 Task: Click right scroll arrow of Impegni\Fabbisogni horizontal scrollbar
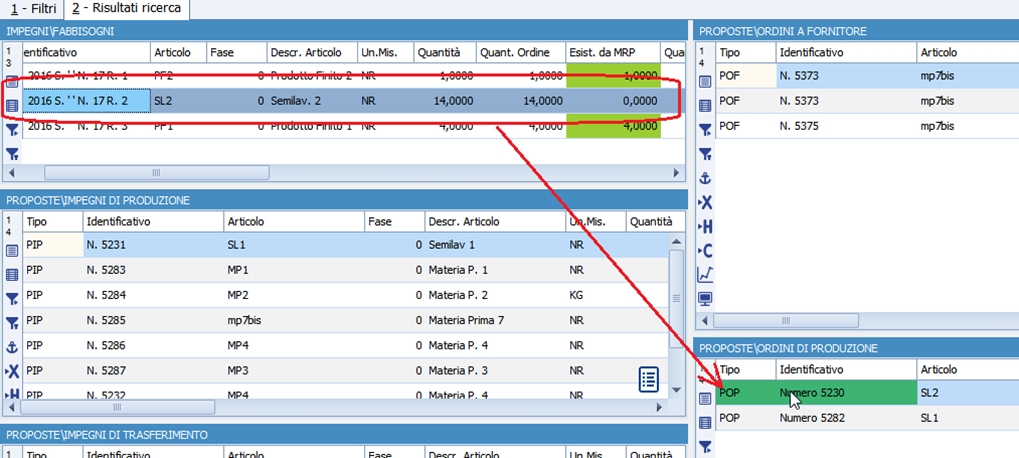pyautogui.click(x=677, y=173)
